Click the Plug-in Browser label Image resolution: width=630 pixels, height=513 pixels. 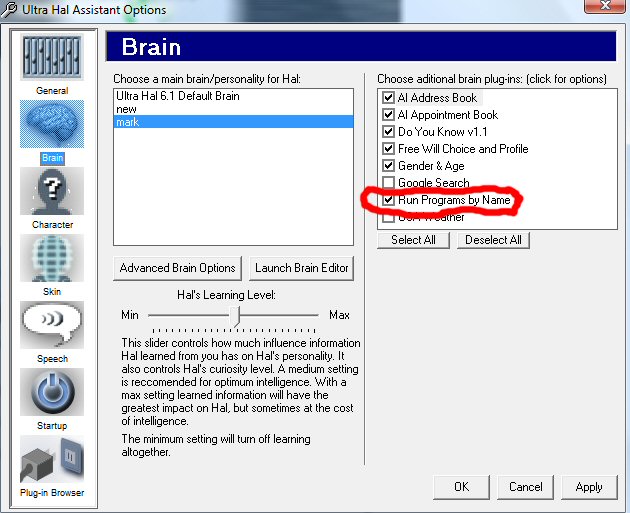pos(52,493)
